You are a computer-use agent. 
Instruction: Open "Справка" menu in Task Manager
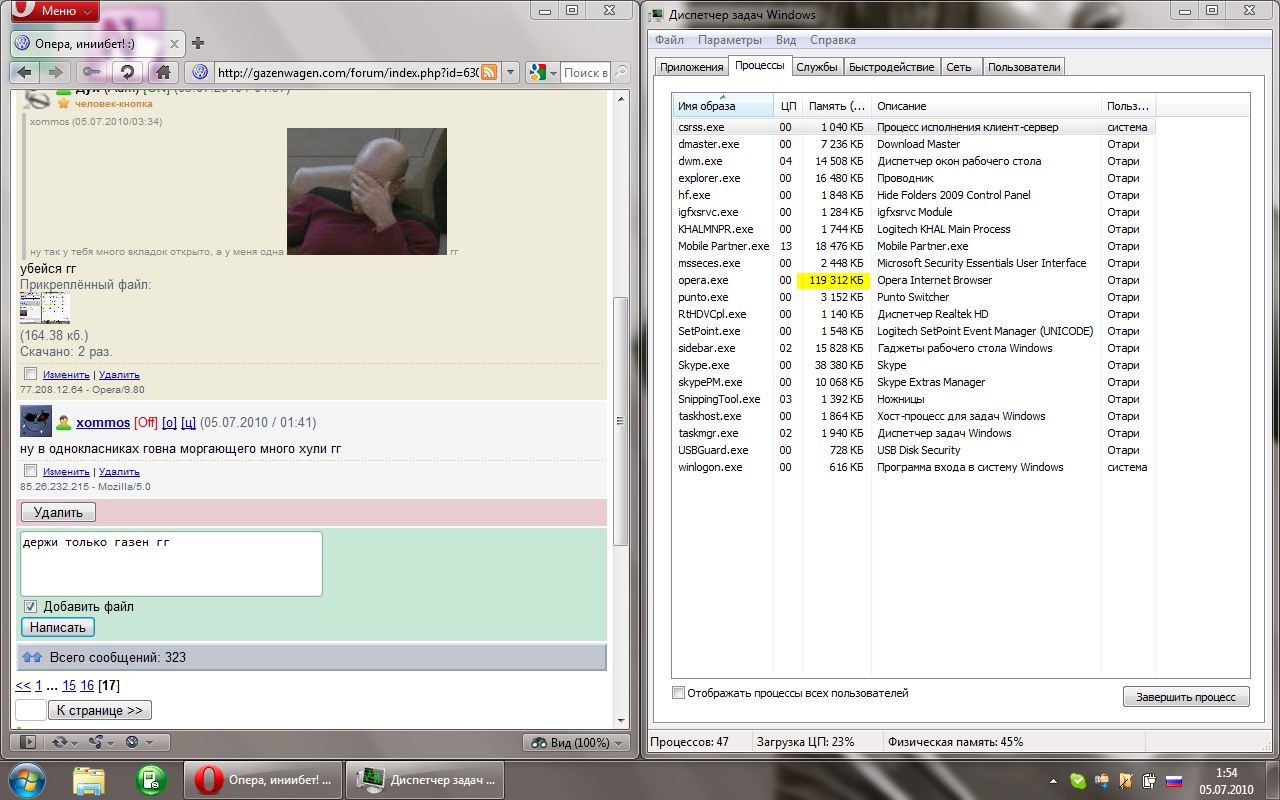click(x=832, y=40)
